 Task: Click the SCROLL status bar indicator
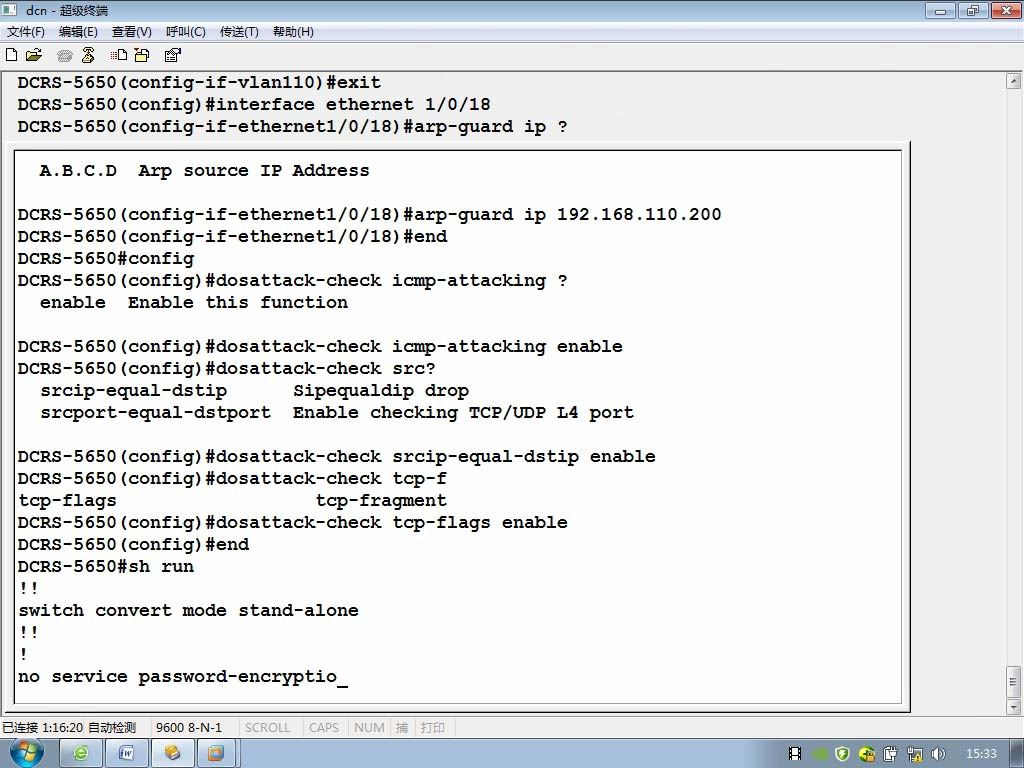267,728
